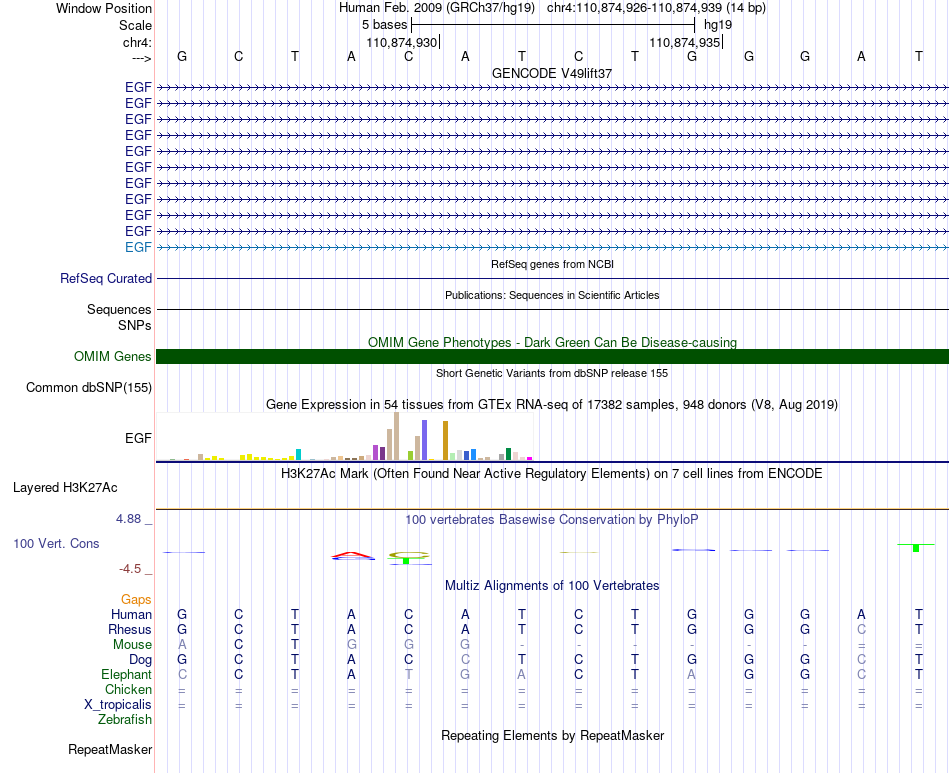Click the X_tropicalis alignment row label

118,705
